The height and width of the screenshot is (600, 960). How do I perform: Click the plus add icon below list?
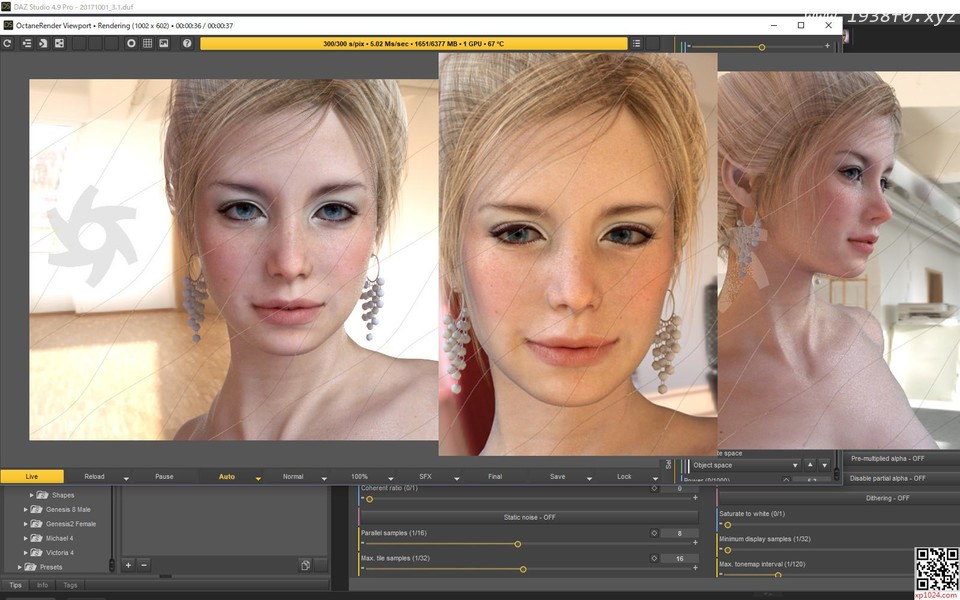[x=128, y=565]
